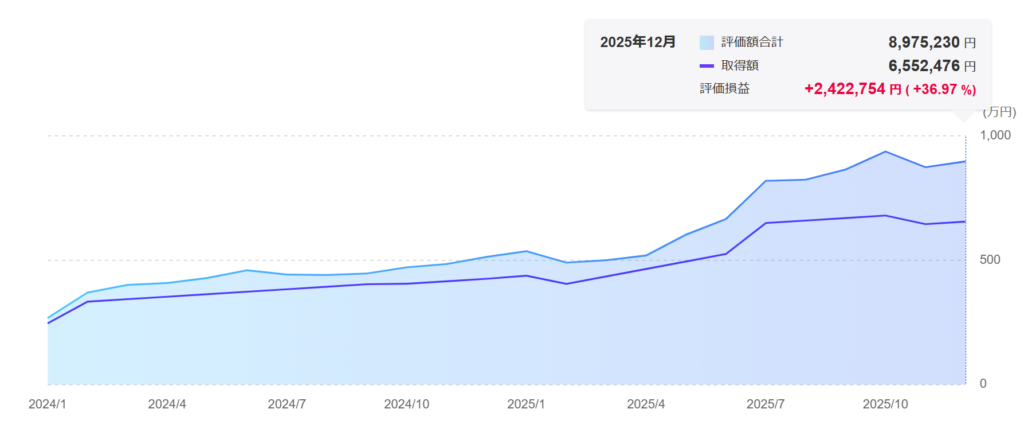Select the 2024/7 x-axis label
Viewport: 1024px width, 444px height.
(x=287, y=405)
